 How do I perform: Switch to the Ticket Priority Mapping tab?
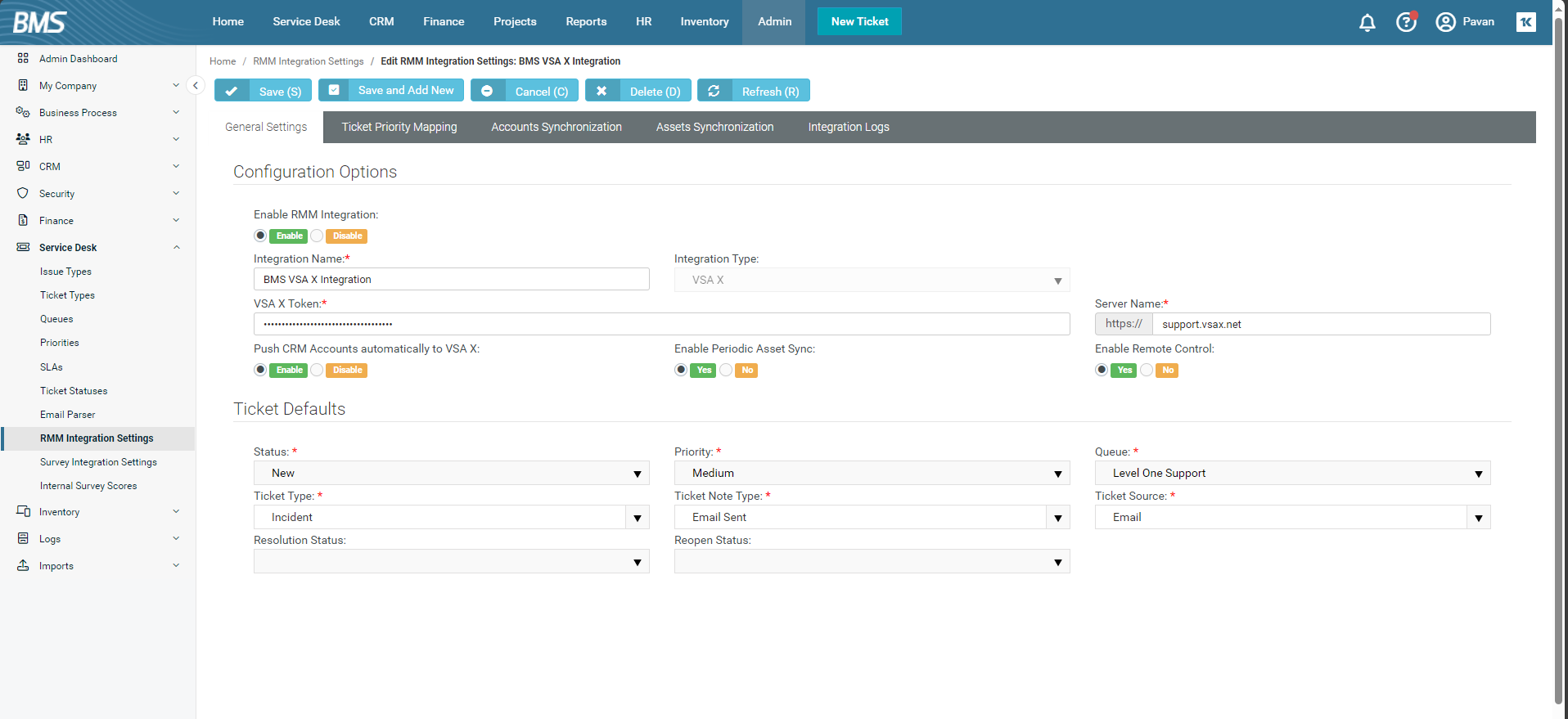click(399, 127)
